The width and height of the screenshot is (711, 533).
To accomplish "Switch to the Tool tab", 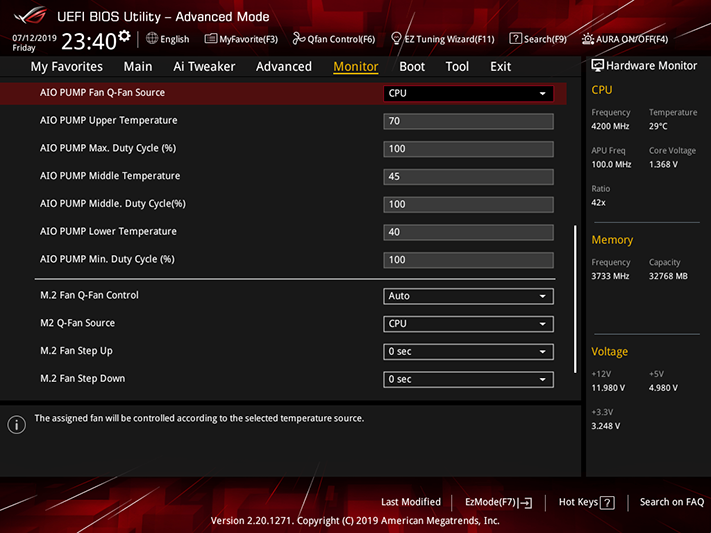I will pyautogui.click(x=457, y=67).
